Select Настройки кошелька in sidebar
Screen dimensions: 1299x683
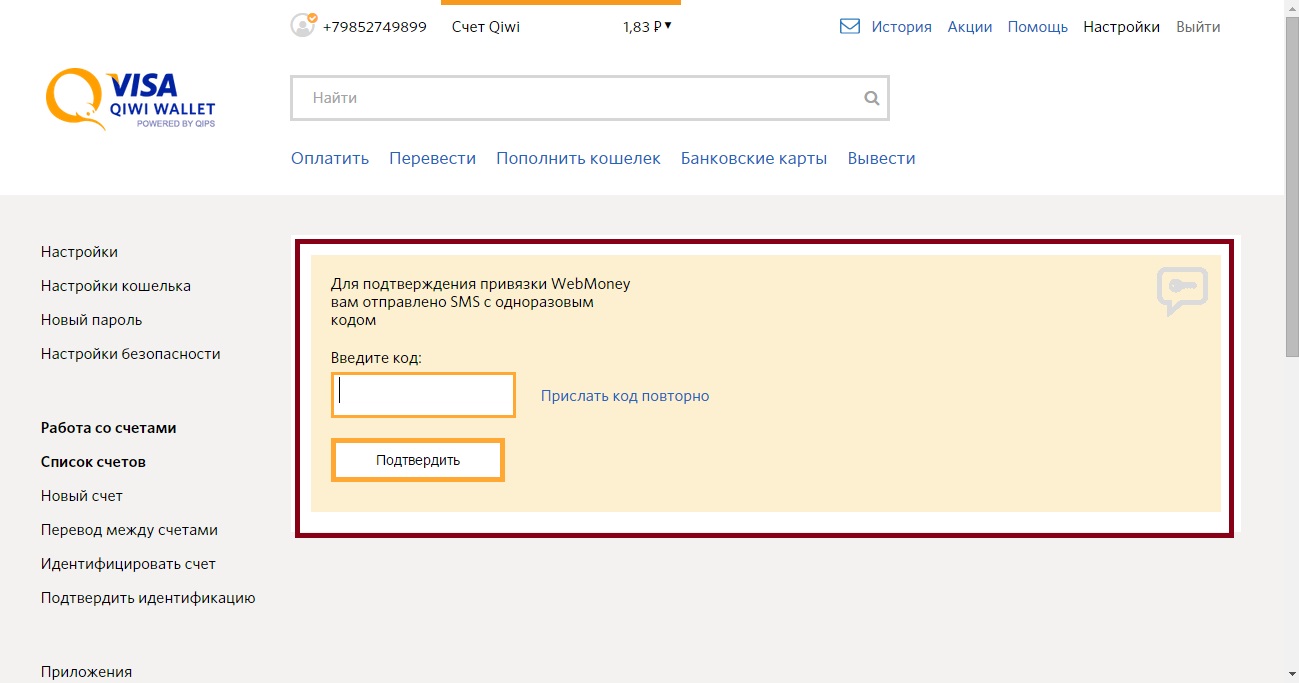click(x=116, y=286)
